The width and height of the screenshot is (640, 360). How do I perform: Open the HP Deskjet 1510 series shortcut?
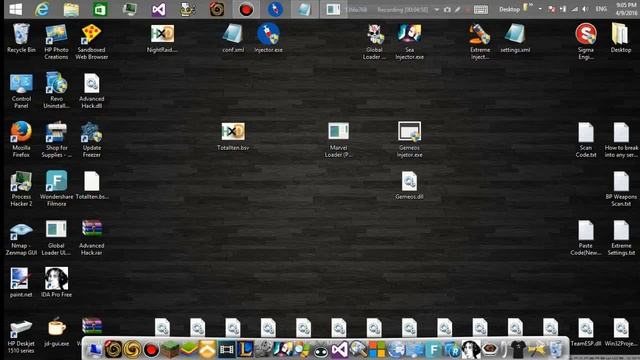click(x=21, y=336)
